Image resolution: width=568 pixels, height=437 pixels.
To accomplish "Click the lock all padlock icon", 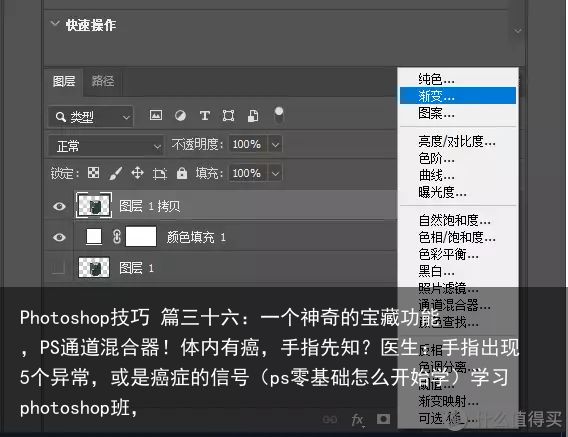I will 182,173.
